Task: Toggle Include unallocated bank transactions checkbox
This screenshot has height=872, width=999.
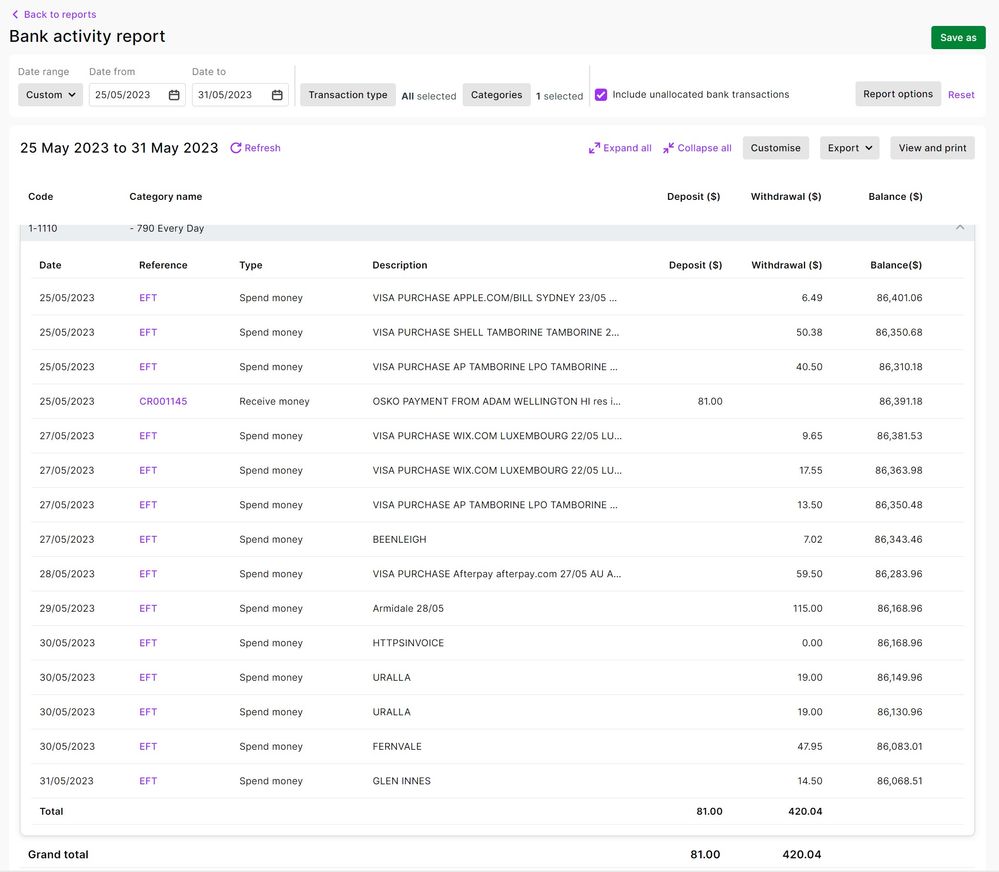Action: (601, 95)
